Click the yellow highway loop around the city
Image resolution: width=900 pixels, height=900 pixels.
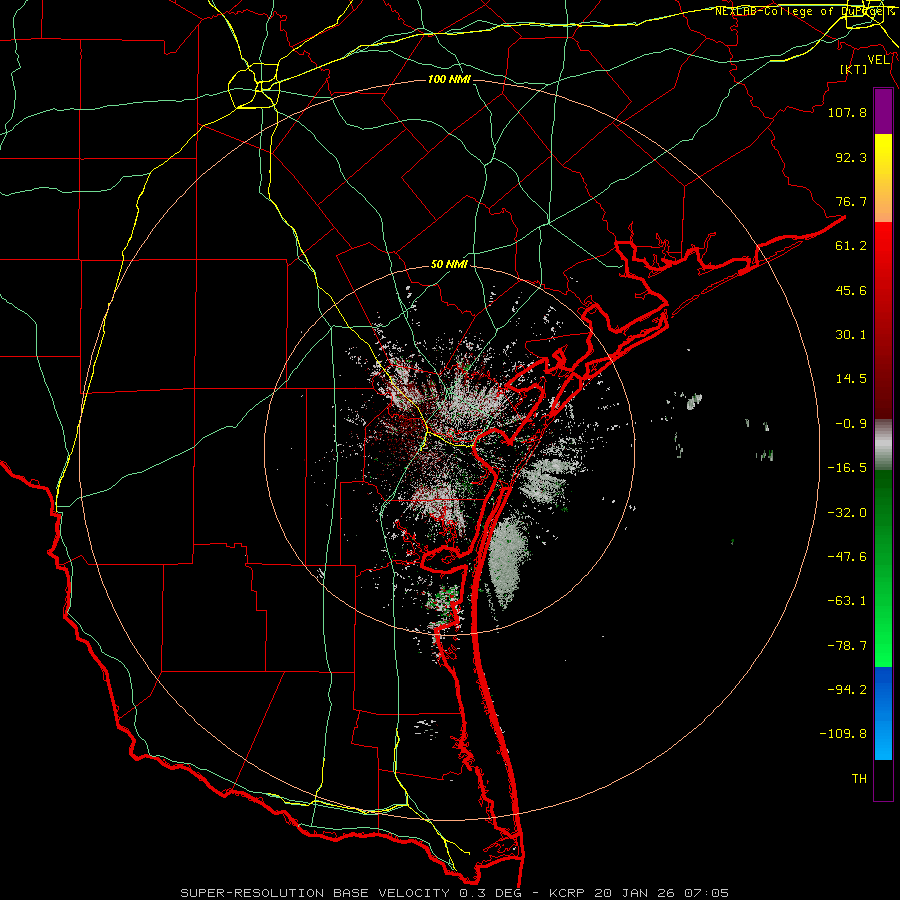click(x=254, y=87)
